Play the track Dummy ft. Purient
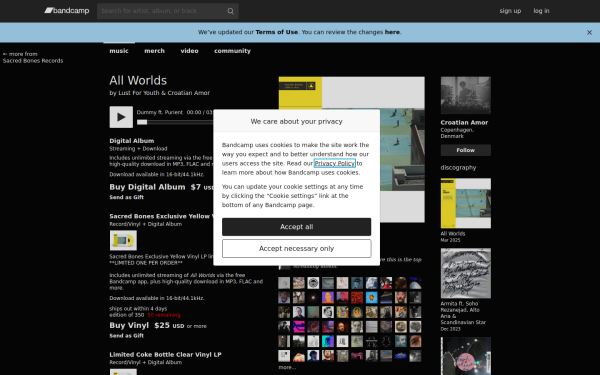This screenshot has height=375, width=600. 121,117
